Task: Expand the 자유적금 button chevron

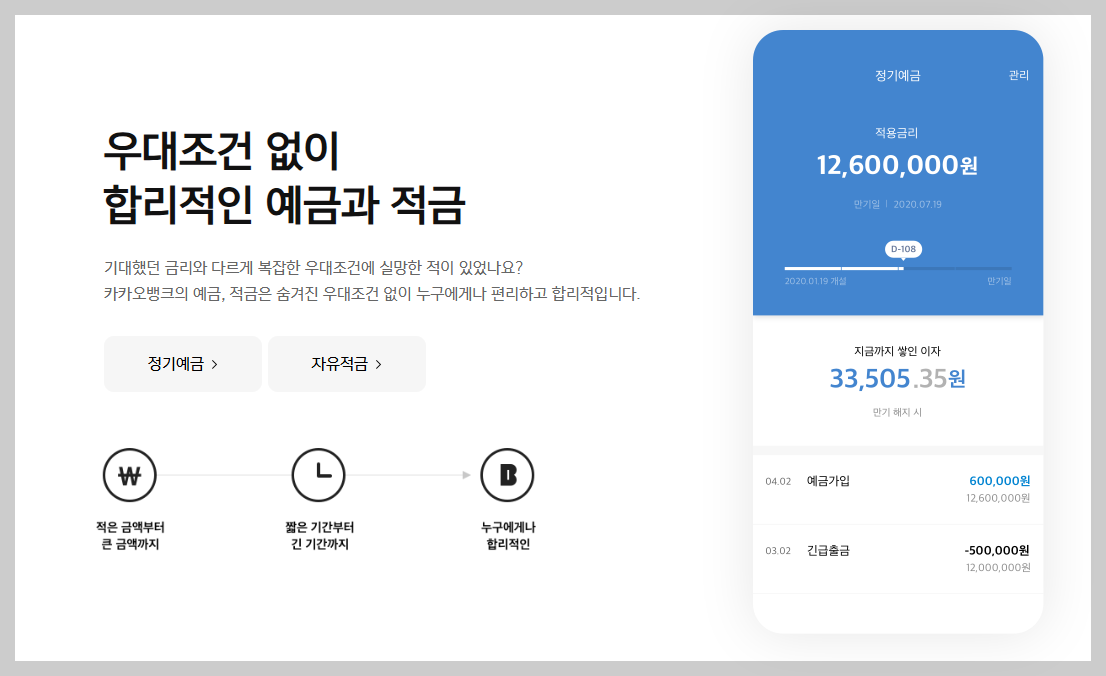Action: (378, 364)
